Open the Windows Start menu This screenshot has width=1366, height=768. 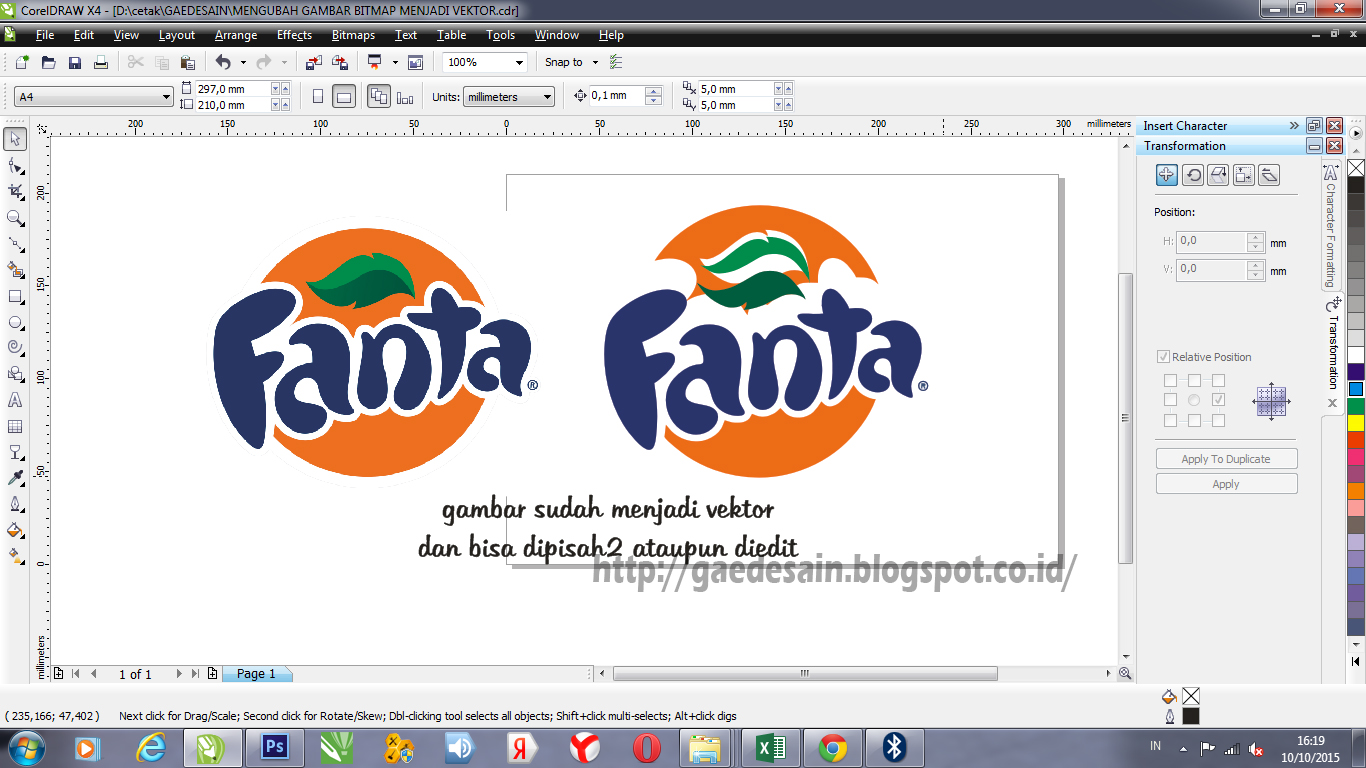pyautogui.click(x=25, y=748)
